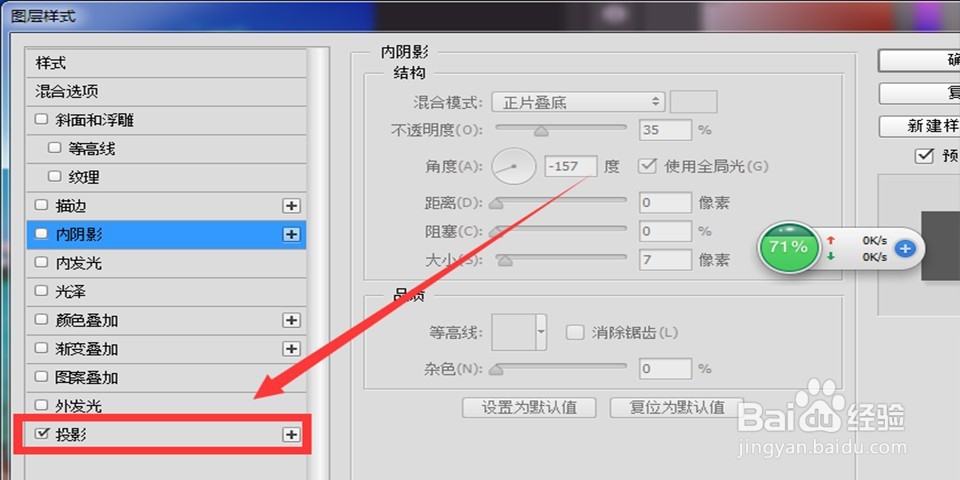Enable the 斜面和浮雕 checkbox

(x=41, y=119)
